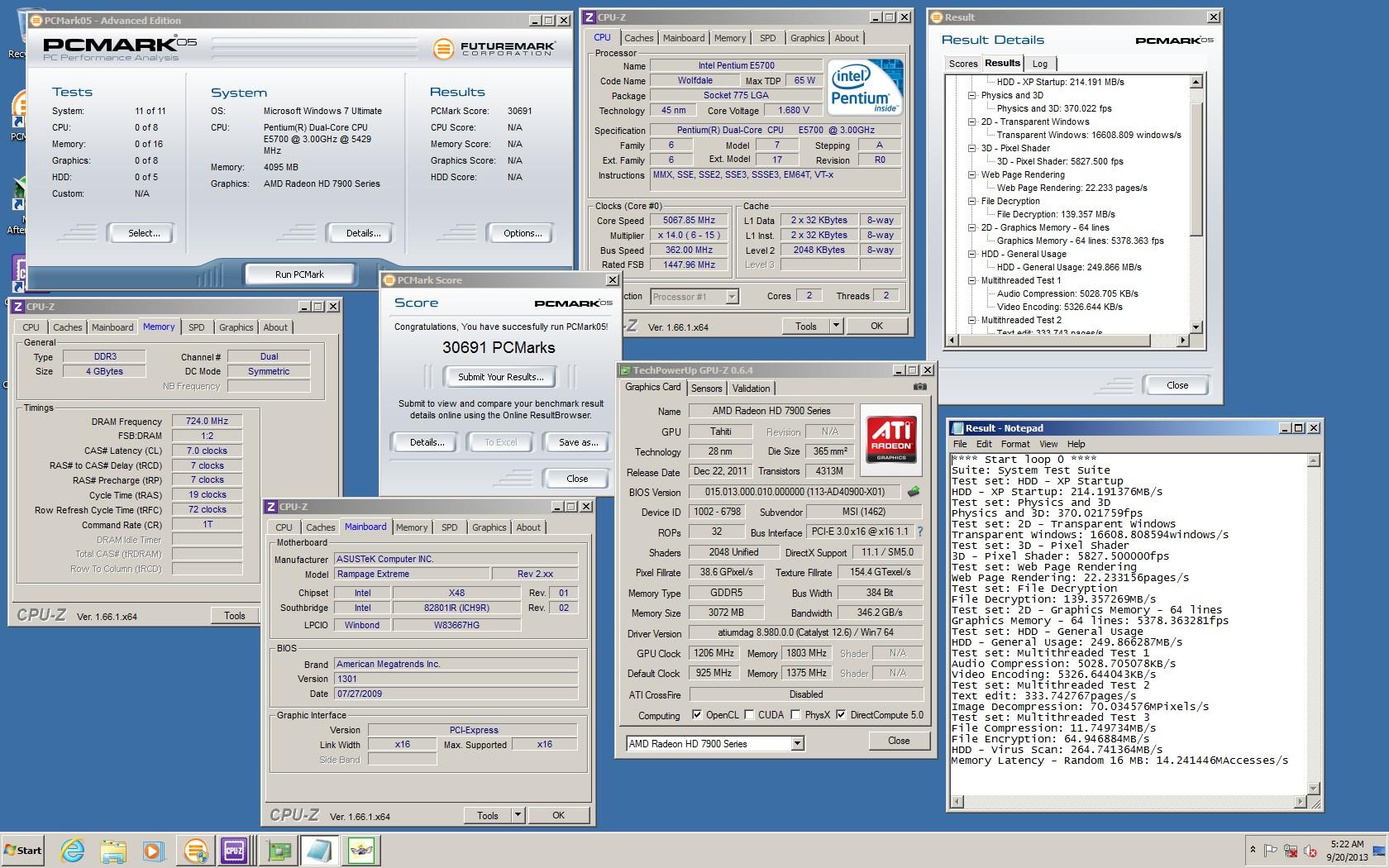This screenshot has height=868, width=1389.
Task: Switch to PCMark05 via orange taskbar icon
Action: [196, 850]
